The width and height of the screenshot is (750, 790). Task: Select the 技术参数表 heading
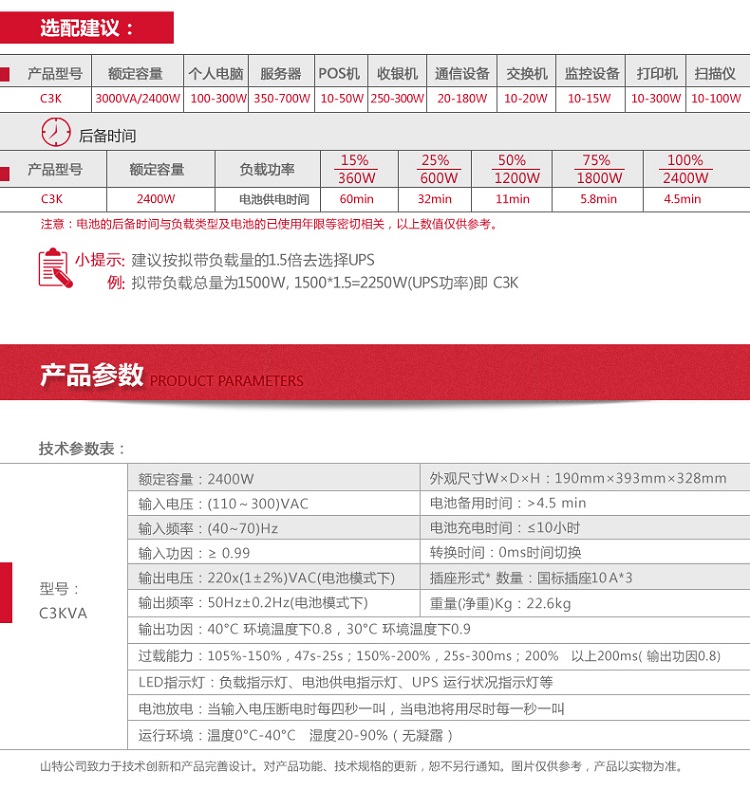click(x=82, y=448)
